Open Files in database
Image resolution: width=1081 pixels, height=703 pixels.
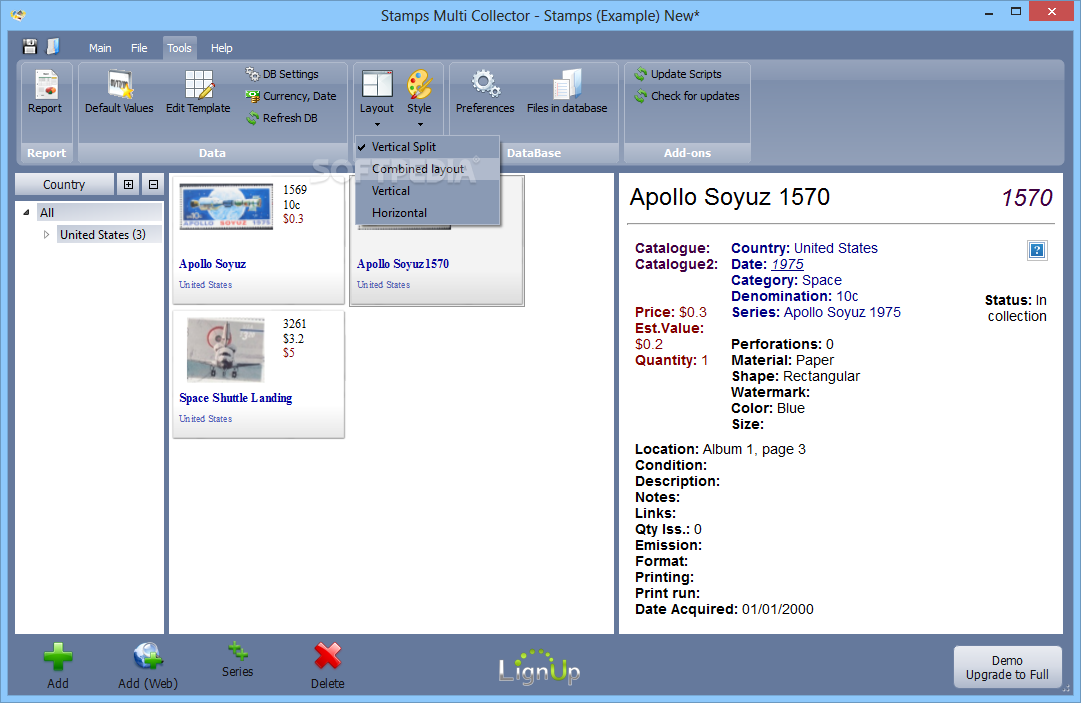[x=567, y=92]
